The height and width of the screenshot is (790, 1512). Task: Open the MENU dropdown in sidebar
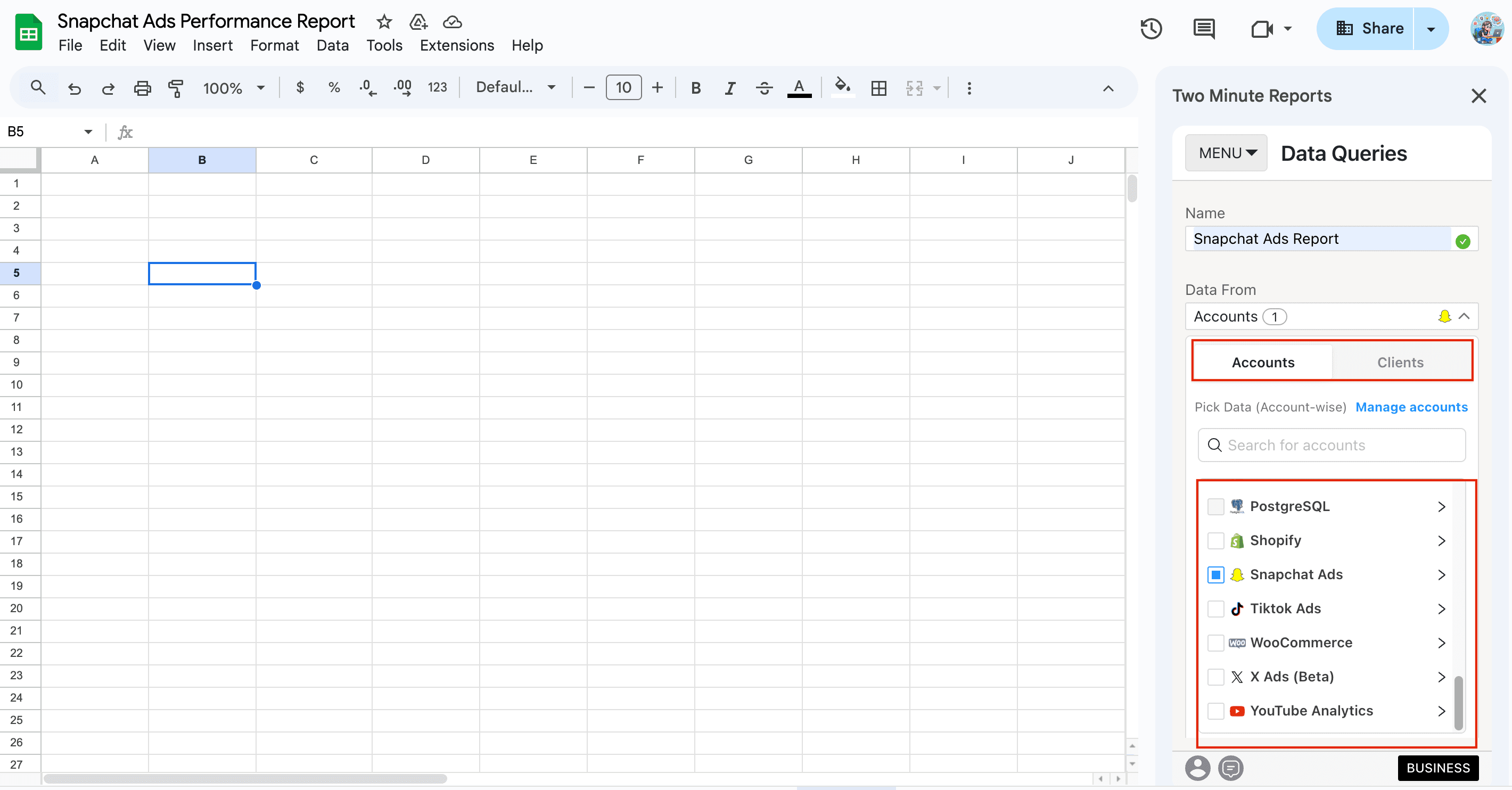(1226, 153)
